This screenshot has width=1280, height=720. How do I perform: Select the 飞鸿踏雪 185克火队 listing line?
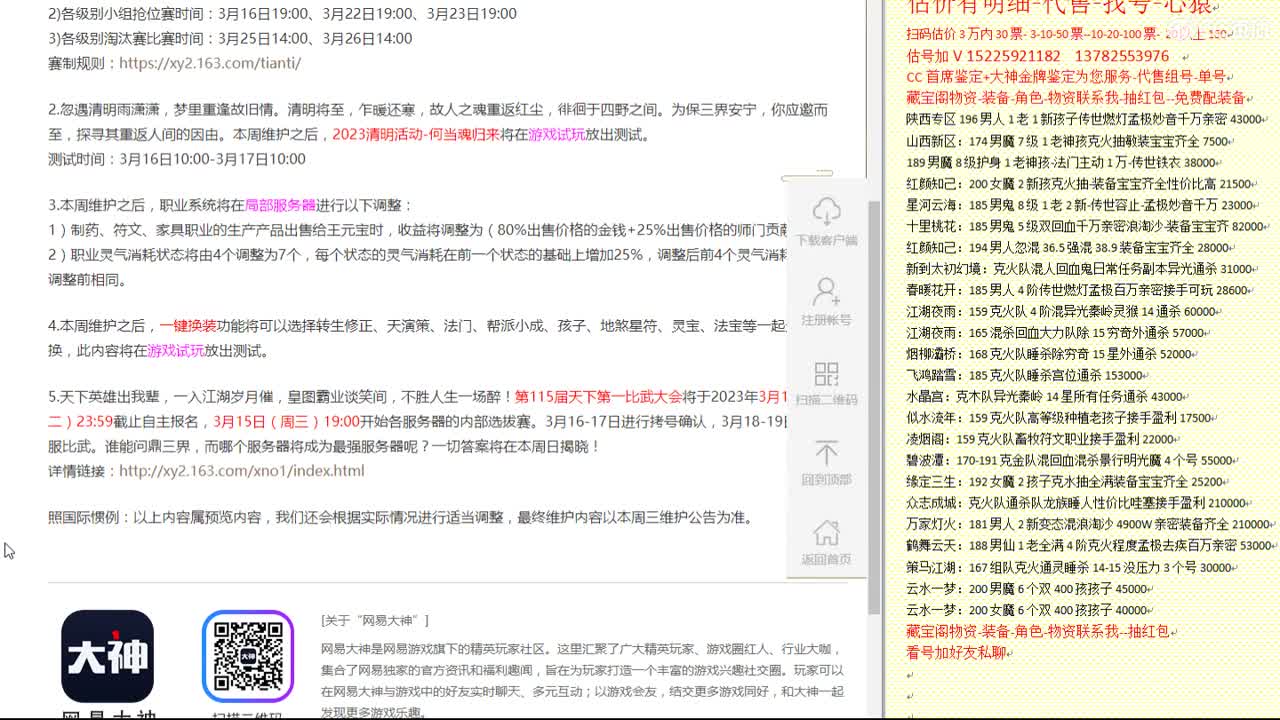tap(1029, 375)
